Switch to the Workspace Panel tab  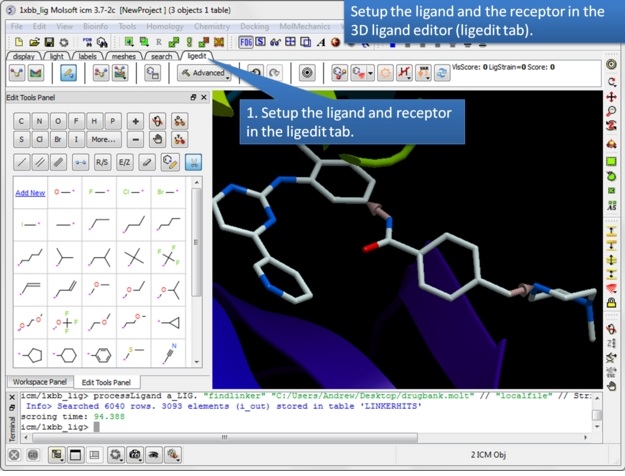pyautogui.click(x=37, y=382)
